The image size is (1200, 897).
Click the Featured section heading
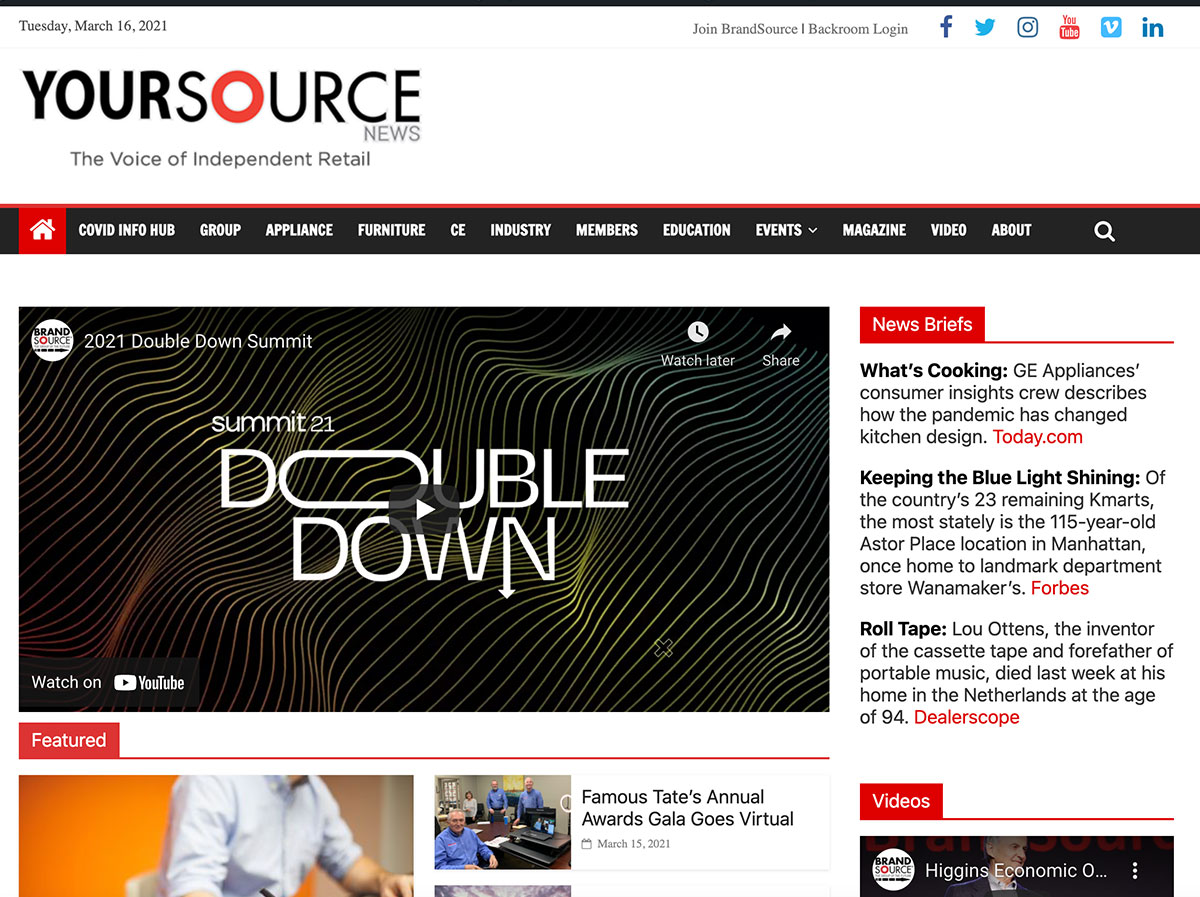(69, 741)
